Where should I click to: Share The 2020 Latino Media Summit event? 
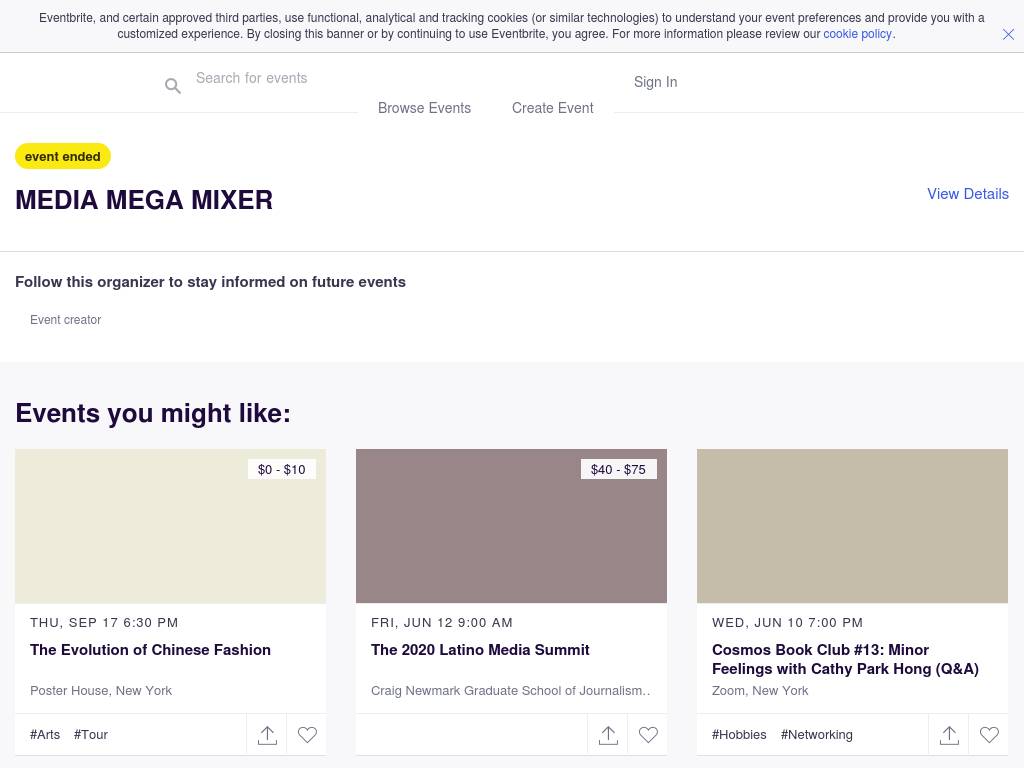608,735
